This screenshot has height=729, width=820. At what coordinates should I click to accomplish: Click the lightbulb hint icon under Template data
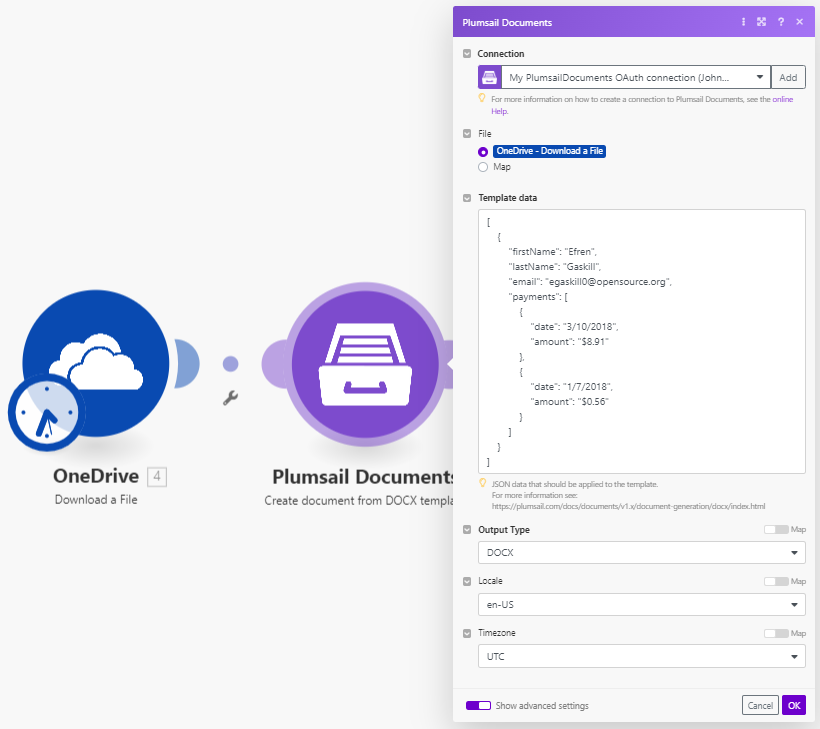(483, 484)
